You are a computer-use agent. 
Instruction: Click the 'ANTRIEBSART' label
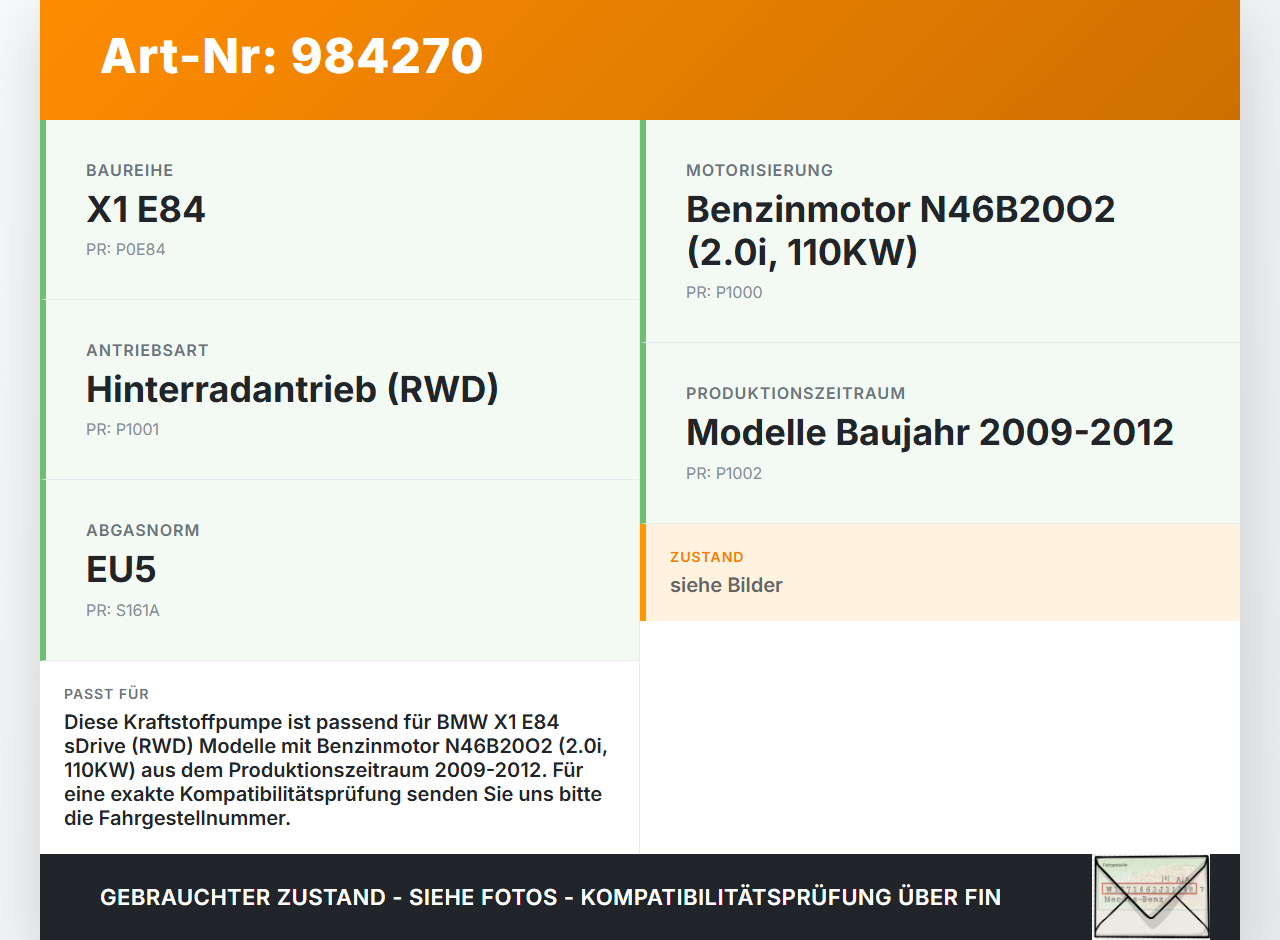point(147,350)
